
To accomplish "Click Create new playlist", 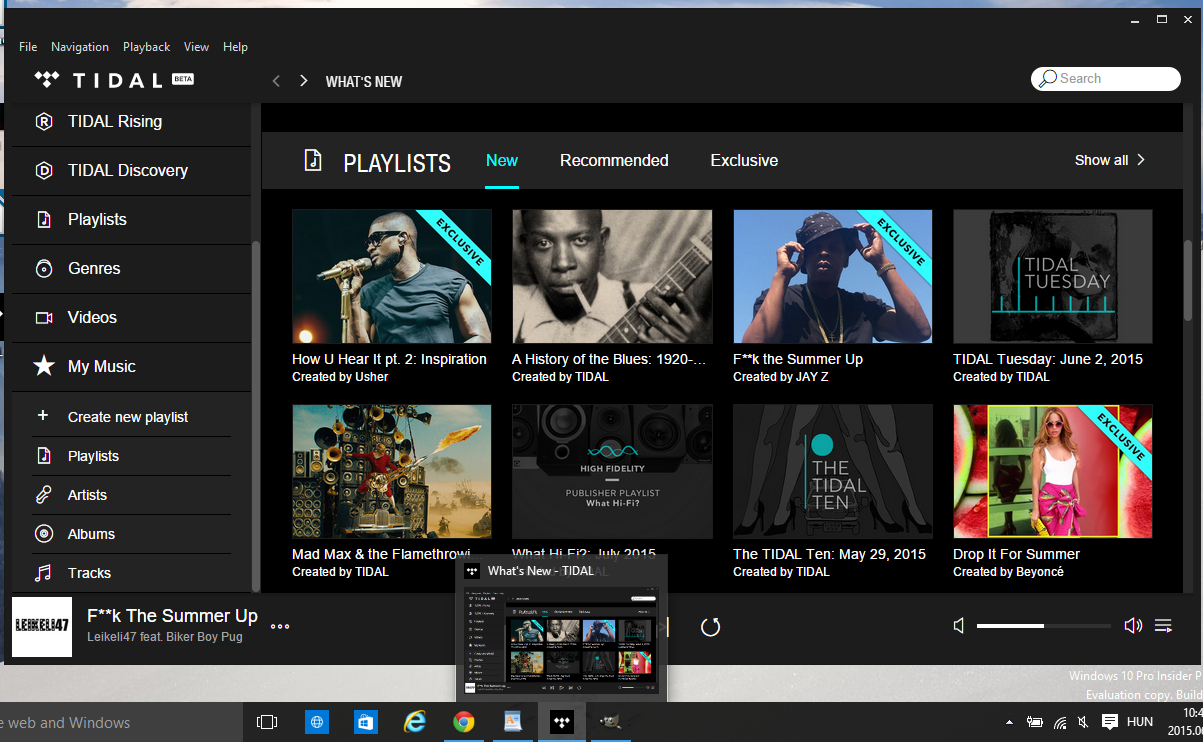I will click(x=127, y=417).
